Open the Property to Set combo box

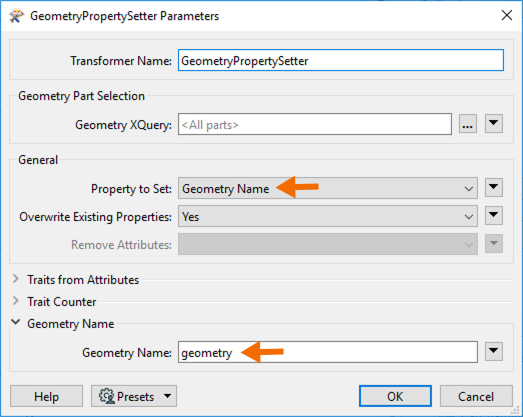[x=328, y=188]
